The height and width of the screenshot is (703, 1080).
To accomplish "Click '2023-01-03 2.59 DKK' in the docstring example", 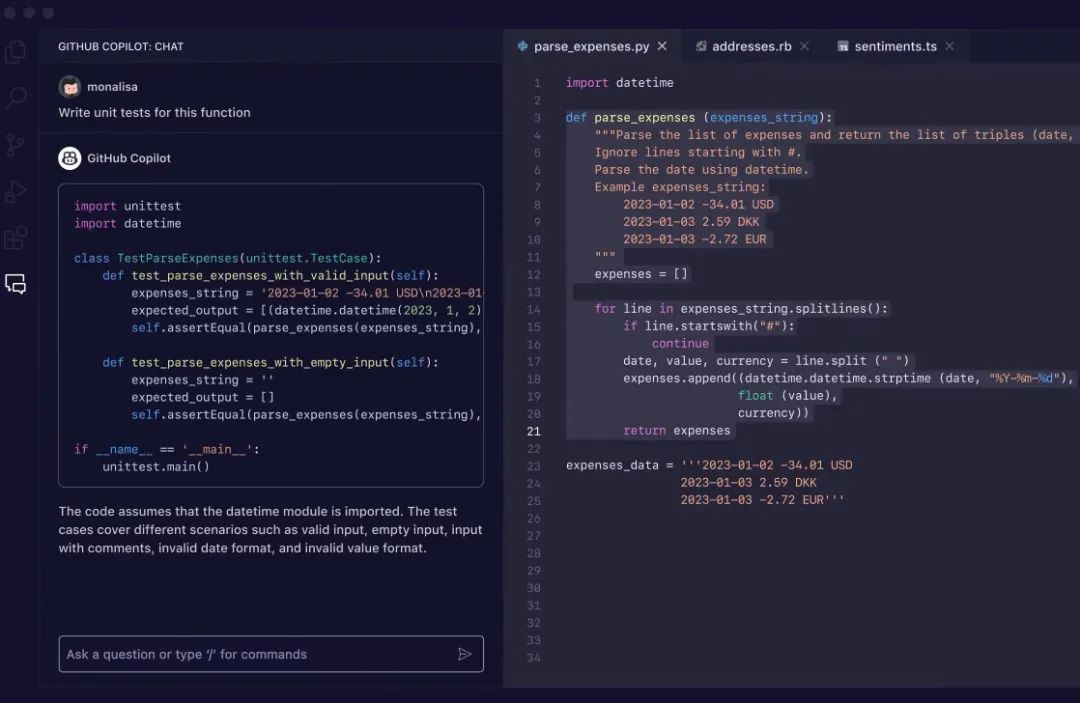I will pyautogui.click(x=691, y=222).
